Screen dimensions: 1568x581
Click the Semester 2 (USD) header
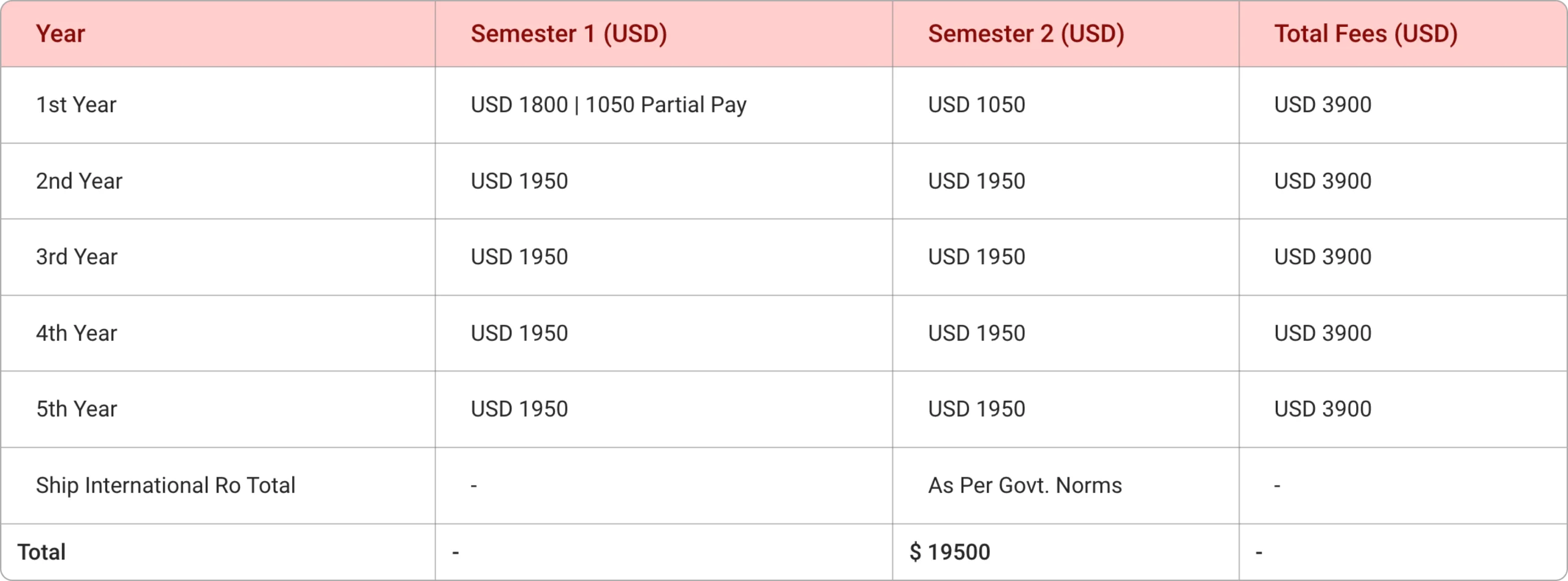pyautogui.click(x=1026, y=34)
